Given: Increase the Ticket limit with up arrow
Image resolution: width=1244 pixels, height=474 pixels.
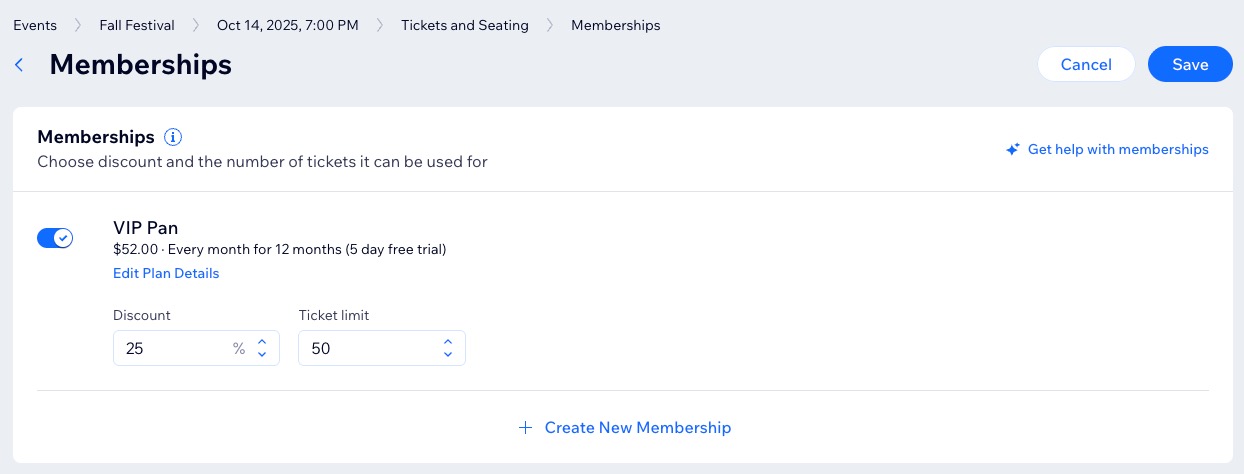Looking at the screenshot, I should [x=448, y=342].
